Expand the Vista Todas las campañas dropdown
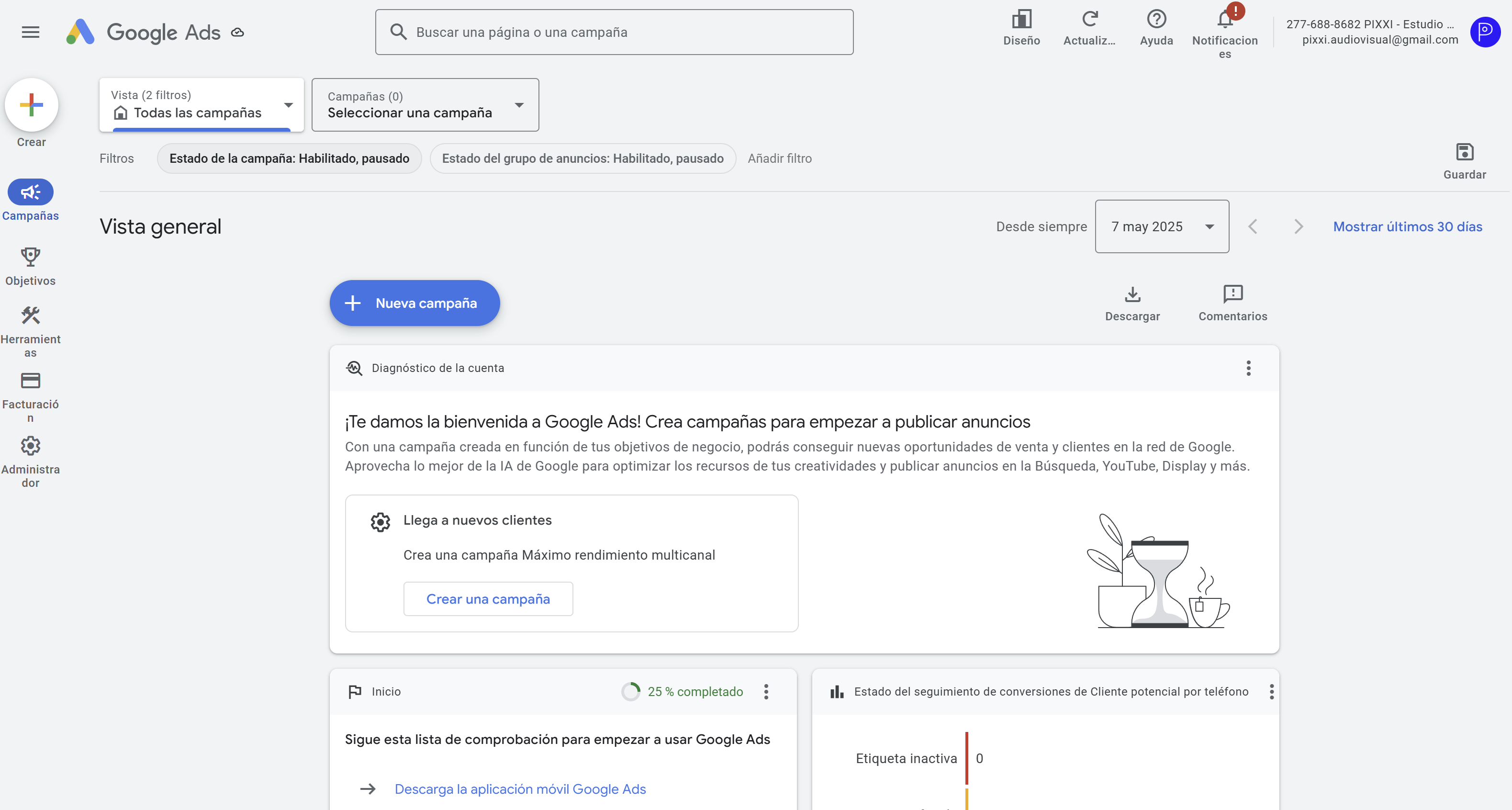1512x810 pixels. pyautogui.click(x=202, y=105)
